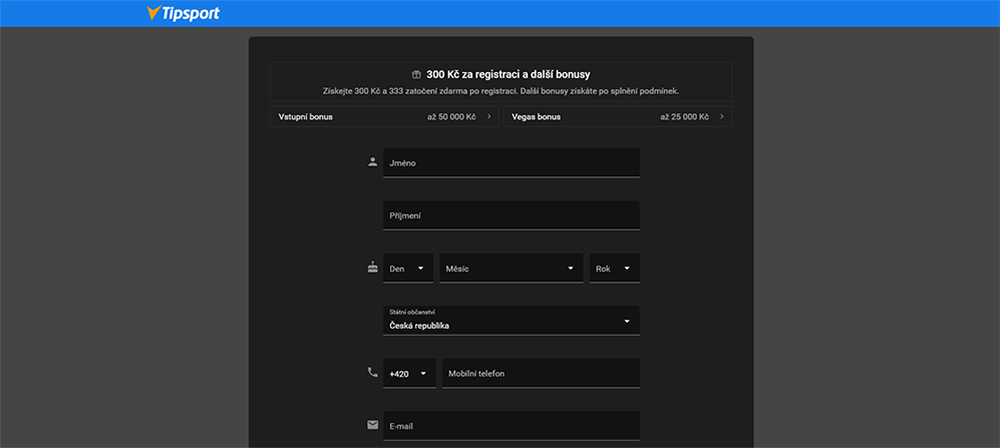Click the envelope icon beside E-mail

coord(372,425)
